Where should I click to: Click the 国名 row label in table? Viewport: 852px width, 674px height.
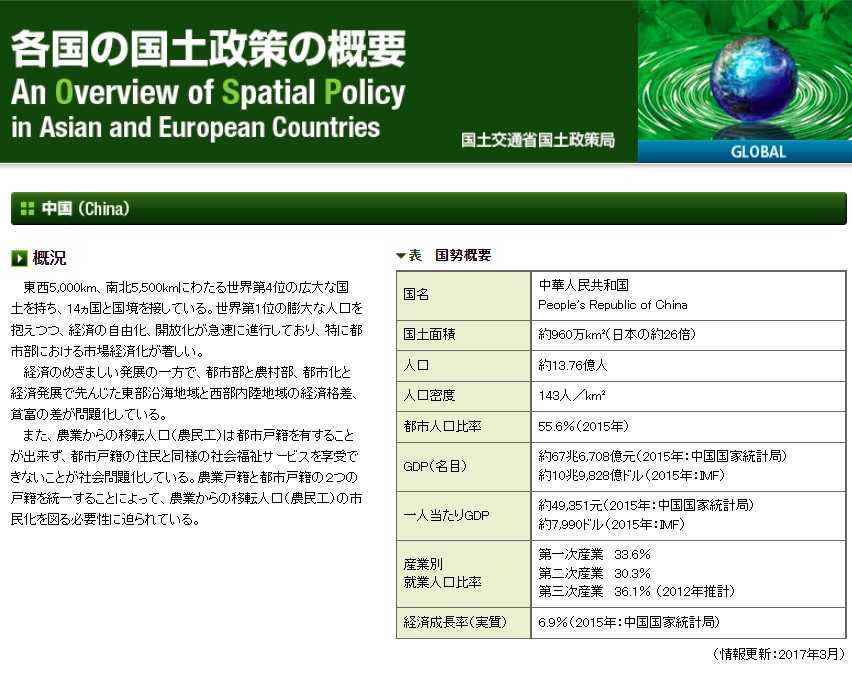click(416, 295)
